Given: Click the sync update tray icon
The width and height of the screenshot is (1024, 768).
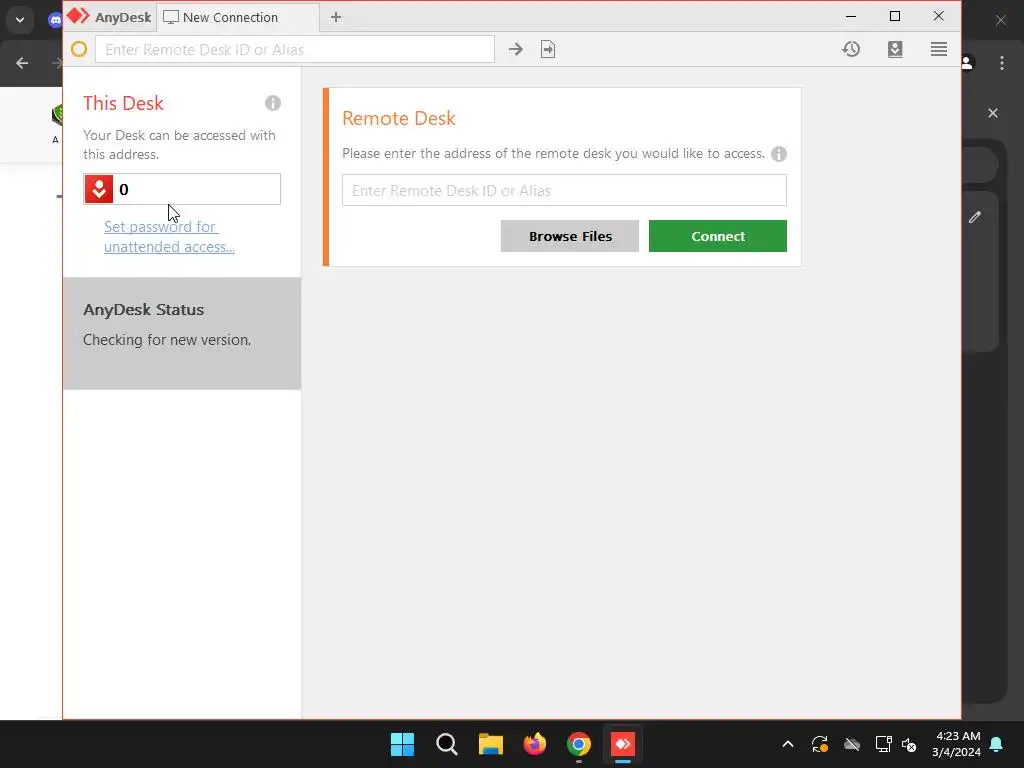Looking at the screenshot, I should (x=820, y=744).
